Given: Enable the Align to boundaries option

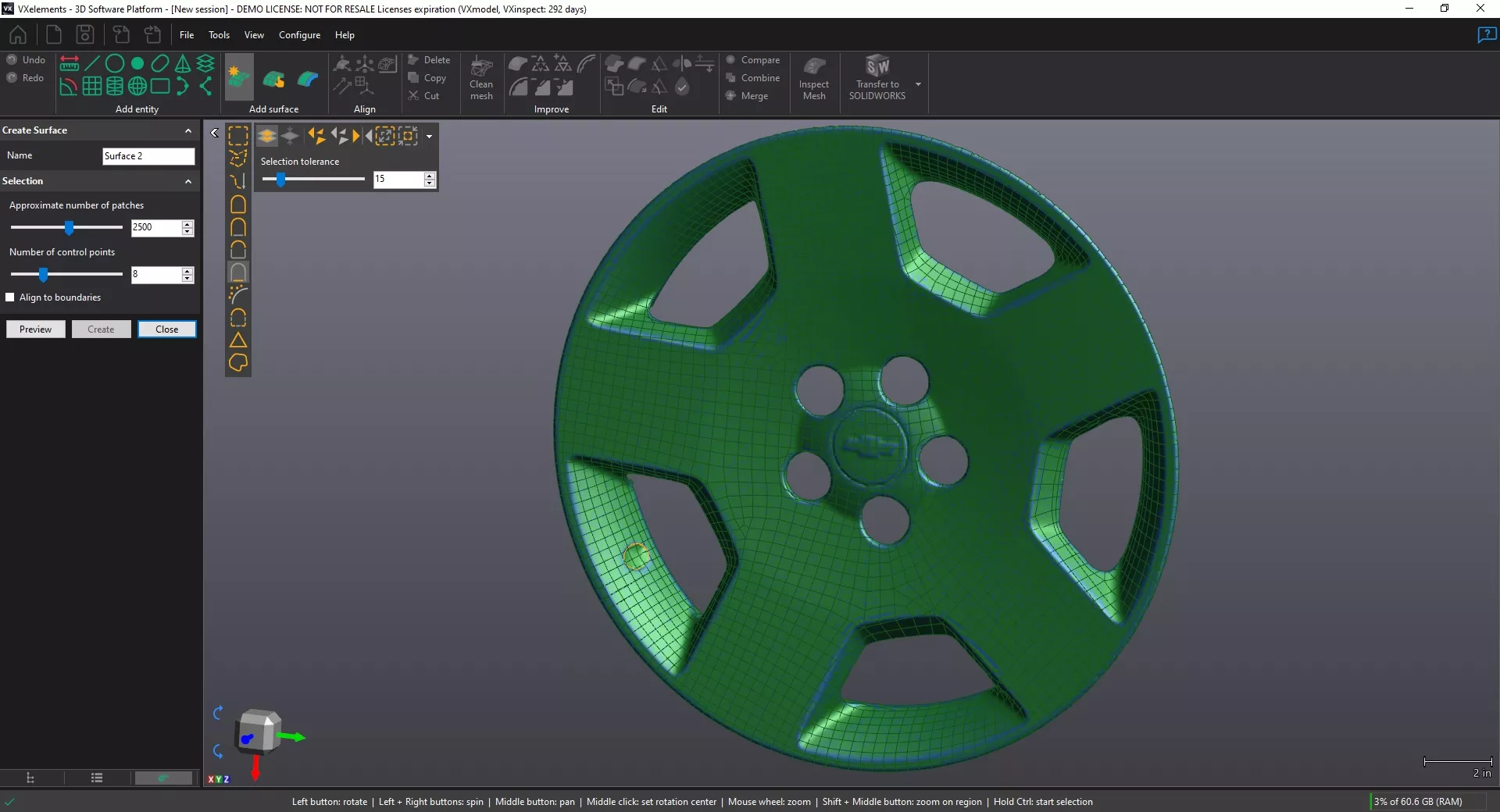Looking at the screenshot, I should [11, 297].
